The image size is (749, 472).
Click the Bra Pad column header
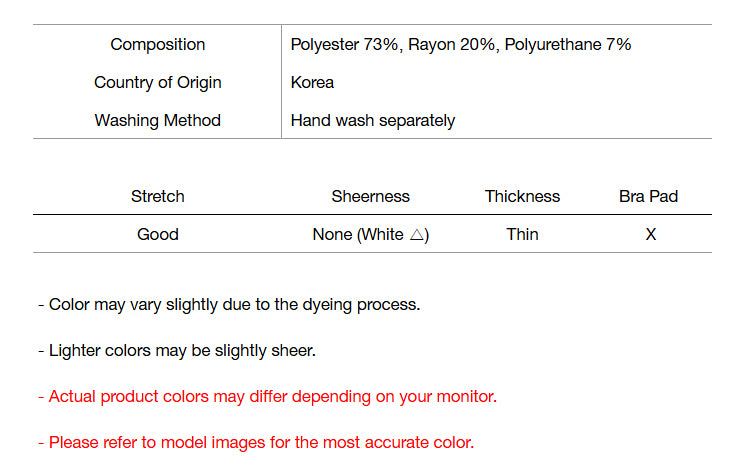click(x=648, y=196)
